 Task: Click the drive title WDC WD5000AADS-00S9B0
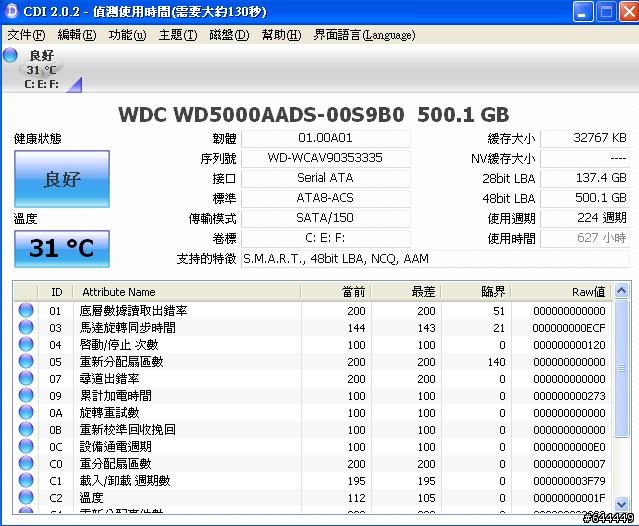[x=261, y=114]
